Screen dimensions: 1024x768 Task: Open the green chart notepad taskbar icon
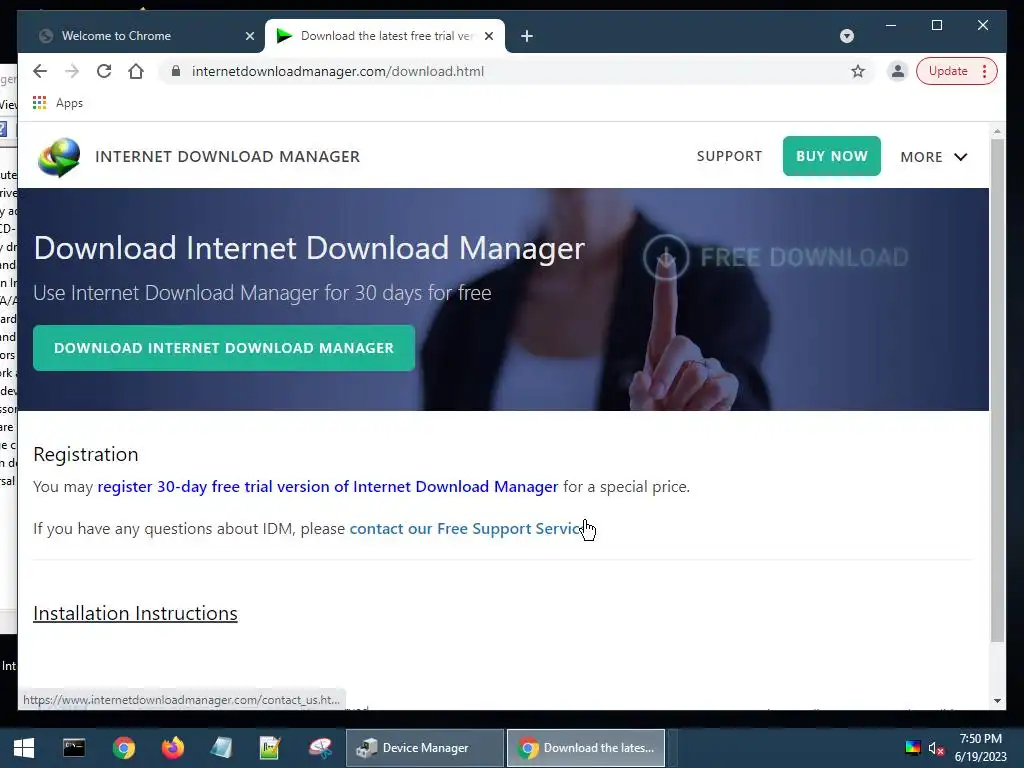[270, 748]
